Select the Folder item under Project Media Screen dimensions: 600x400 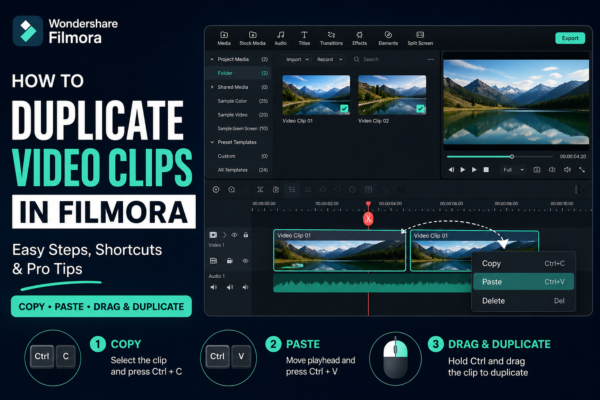pos(238,73)
